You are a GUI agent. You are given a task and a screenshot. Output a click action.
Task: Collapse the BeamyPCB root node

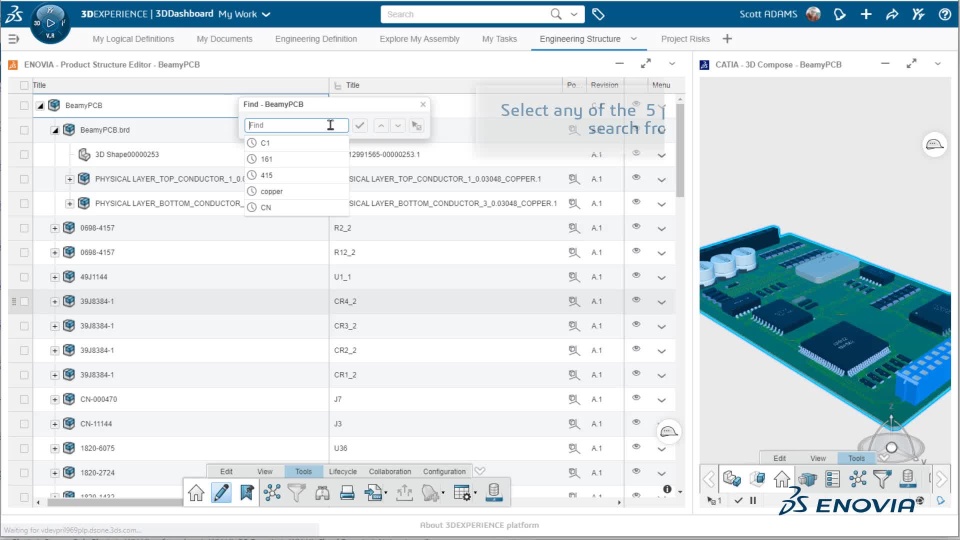pos(40,105)
